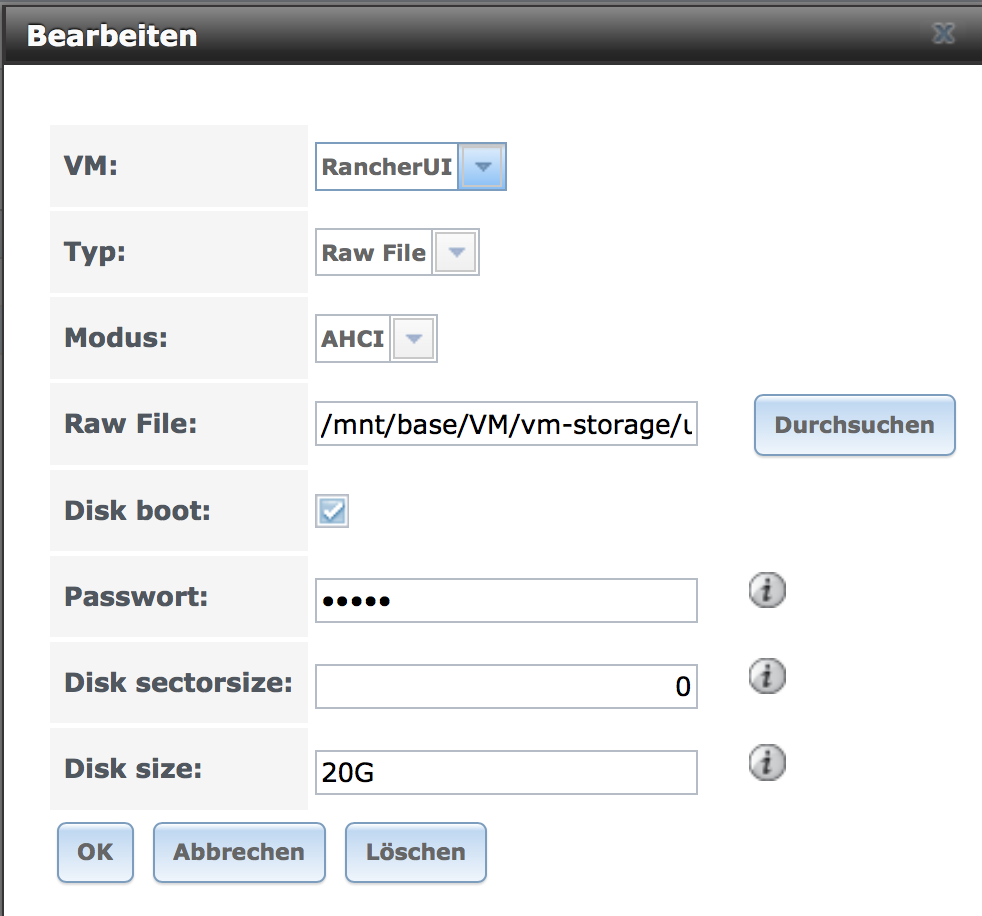Screen dimensions: 982x916
Task: Focus the Raw File path text field
Action: [x=506, y=424]
